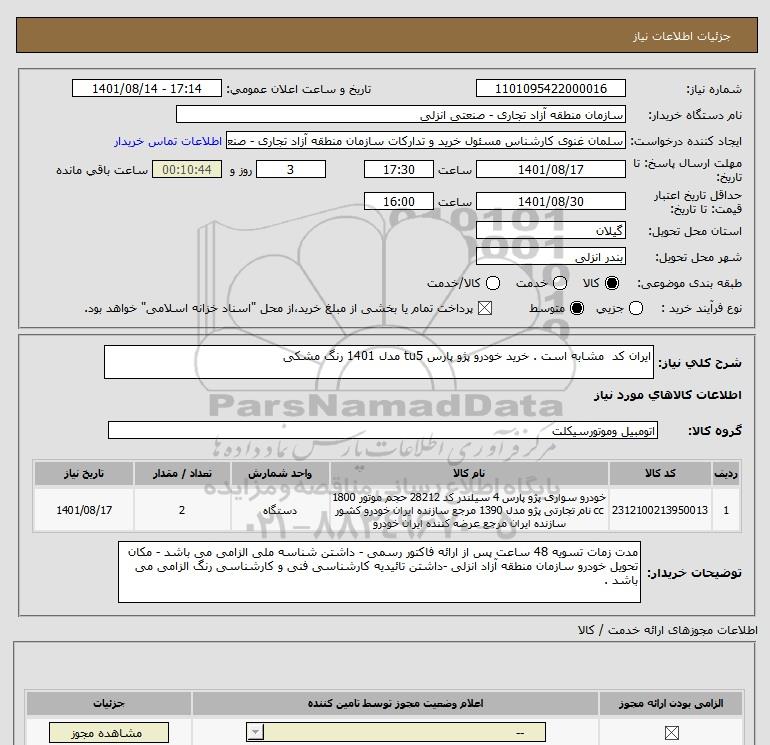Click the تعداد / مقدار column header

(182, 473)
